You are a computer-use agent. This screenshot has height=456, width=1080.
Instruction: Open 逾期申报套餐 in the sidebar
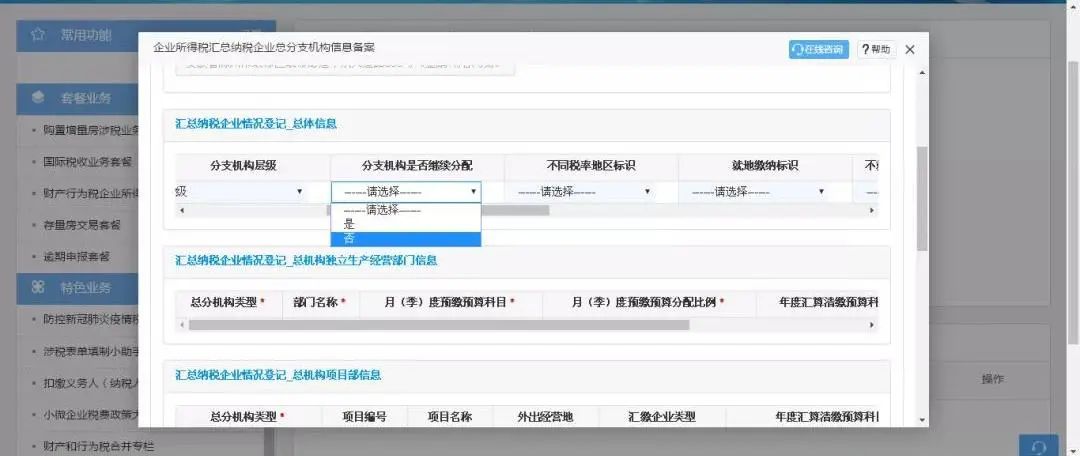pyautogui.click(x=76, y=256)
